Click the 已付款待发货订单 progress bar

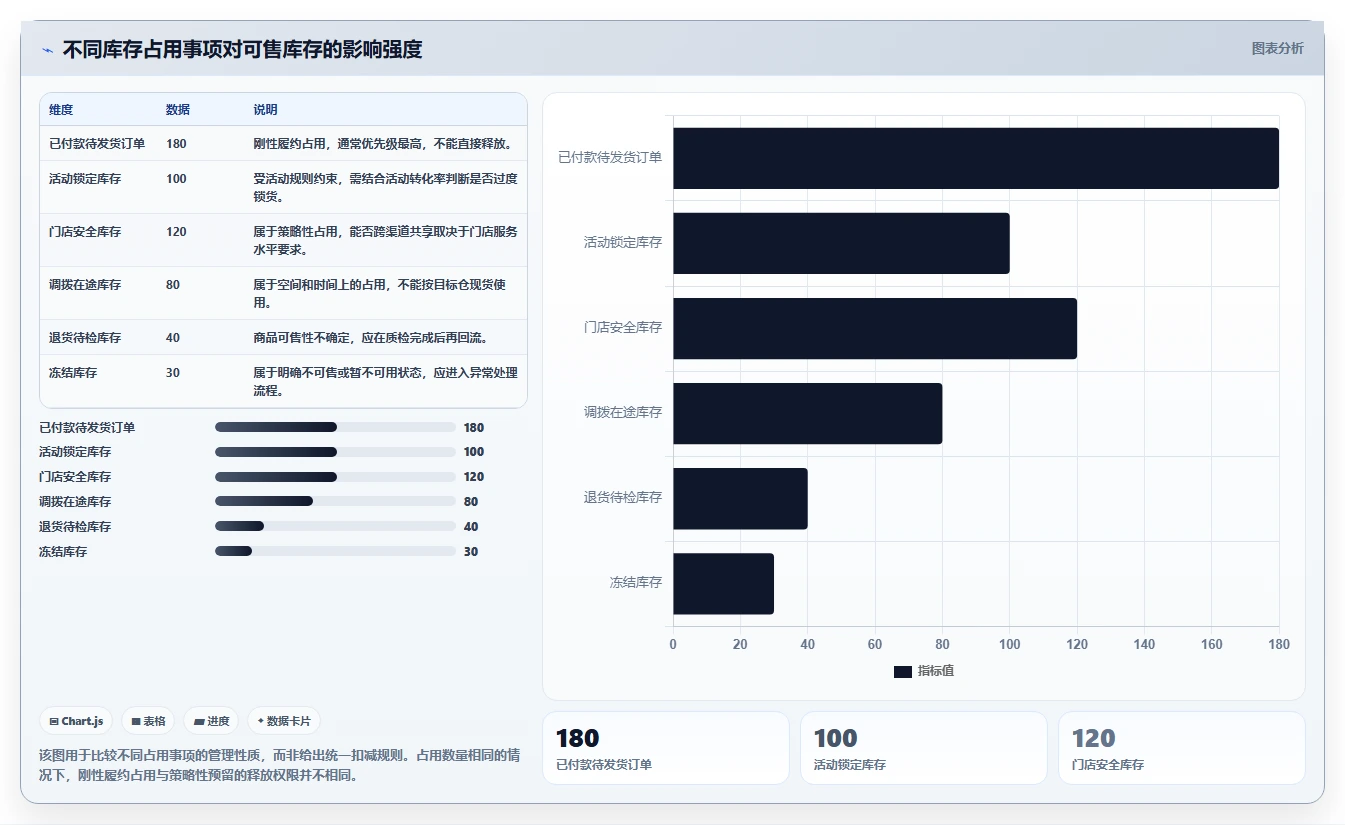click(x=335, y=427)
